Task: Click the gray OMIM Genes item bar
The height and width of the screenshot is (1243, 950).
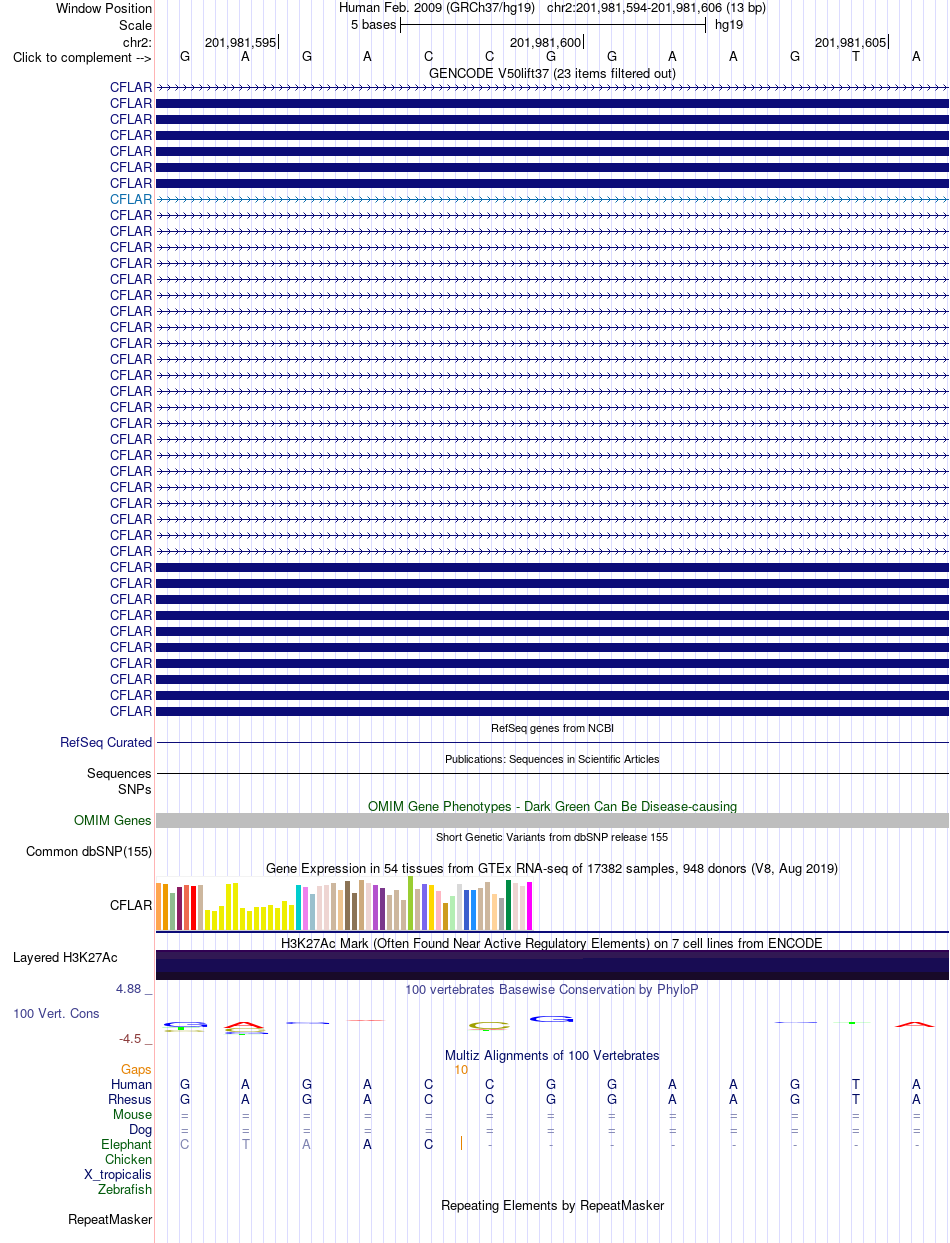Action: pos(552,820)
